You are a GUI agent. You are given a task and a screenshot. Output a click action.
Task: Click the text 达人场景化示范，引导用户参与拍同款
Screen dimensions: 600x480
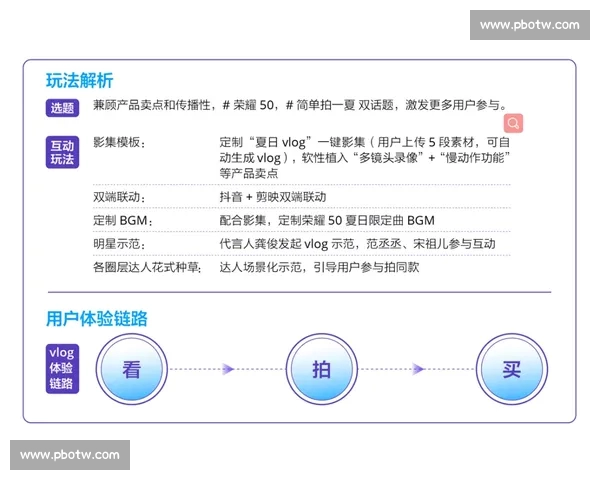[320, 267]
